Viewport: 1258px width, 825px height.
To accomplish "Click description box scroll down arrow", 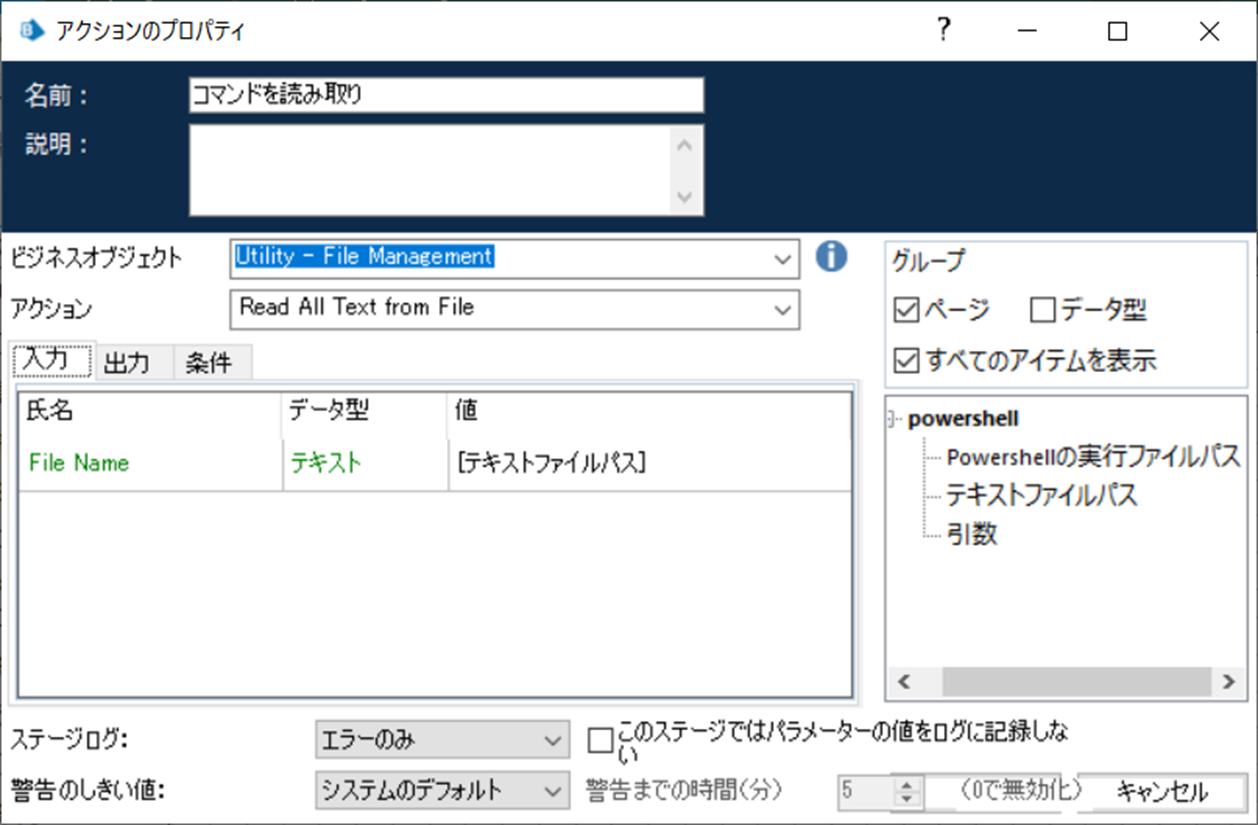I will [684, 196].
